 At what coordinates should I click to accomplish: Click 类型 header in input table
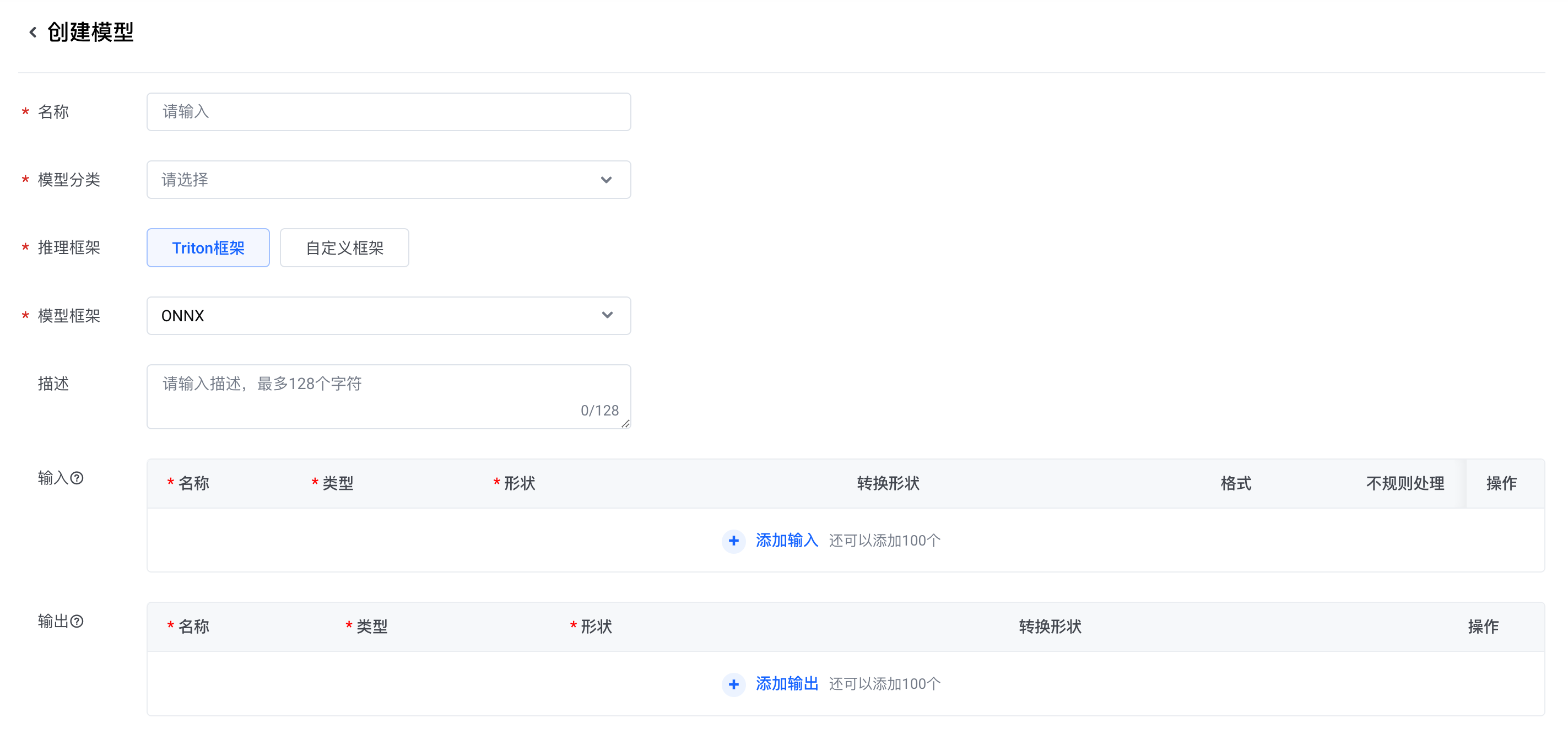click(x=338, y=483)
